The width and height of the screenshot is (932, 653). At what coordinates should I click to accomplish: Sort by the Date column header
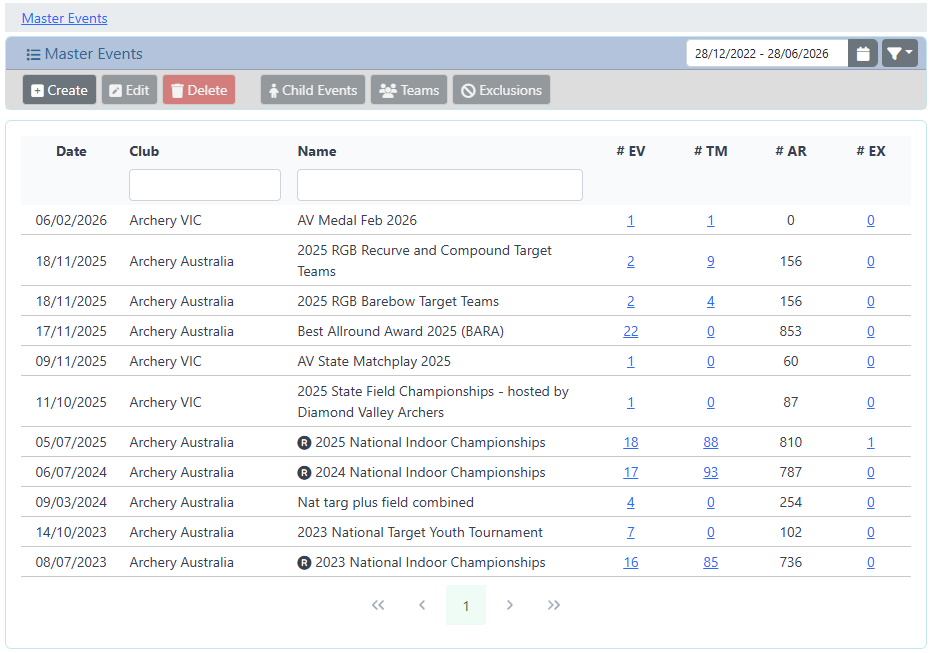coord(71,151)
